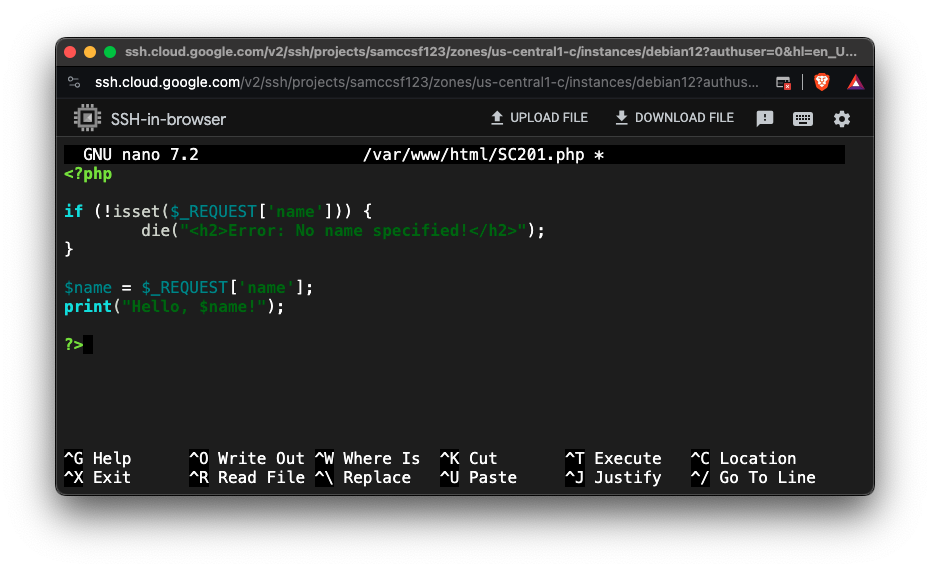Click the closing ?> PHP tag

pos(74,345)
